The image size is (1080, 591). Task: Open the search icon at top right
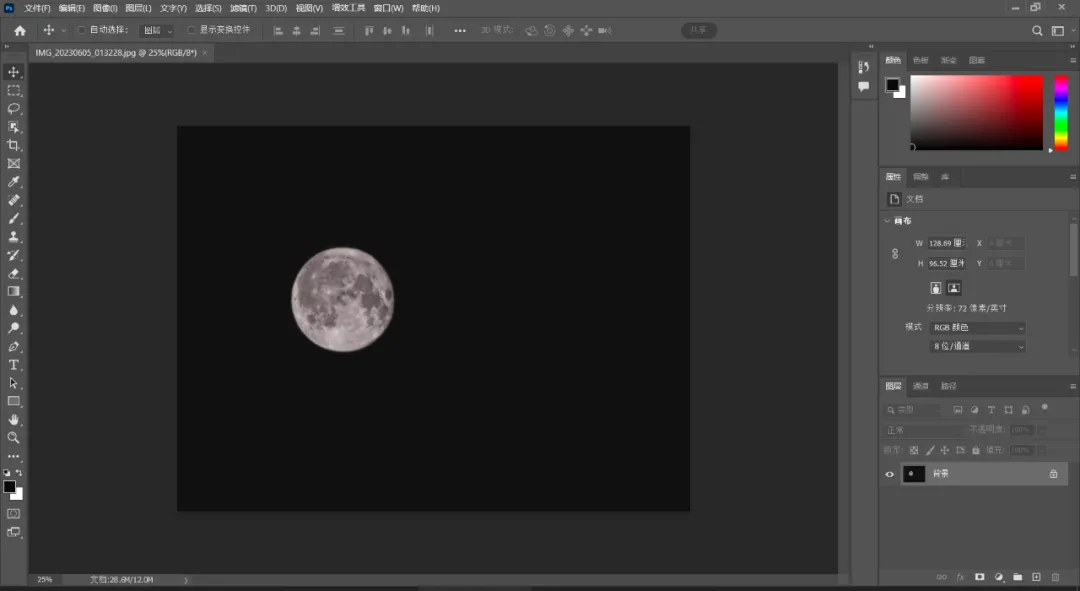pyautogui.click(x=1037, y=30)
